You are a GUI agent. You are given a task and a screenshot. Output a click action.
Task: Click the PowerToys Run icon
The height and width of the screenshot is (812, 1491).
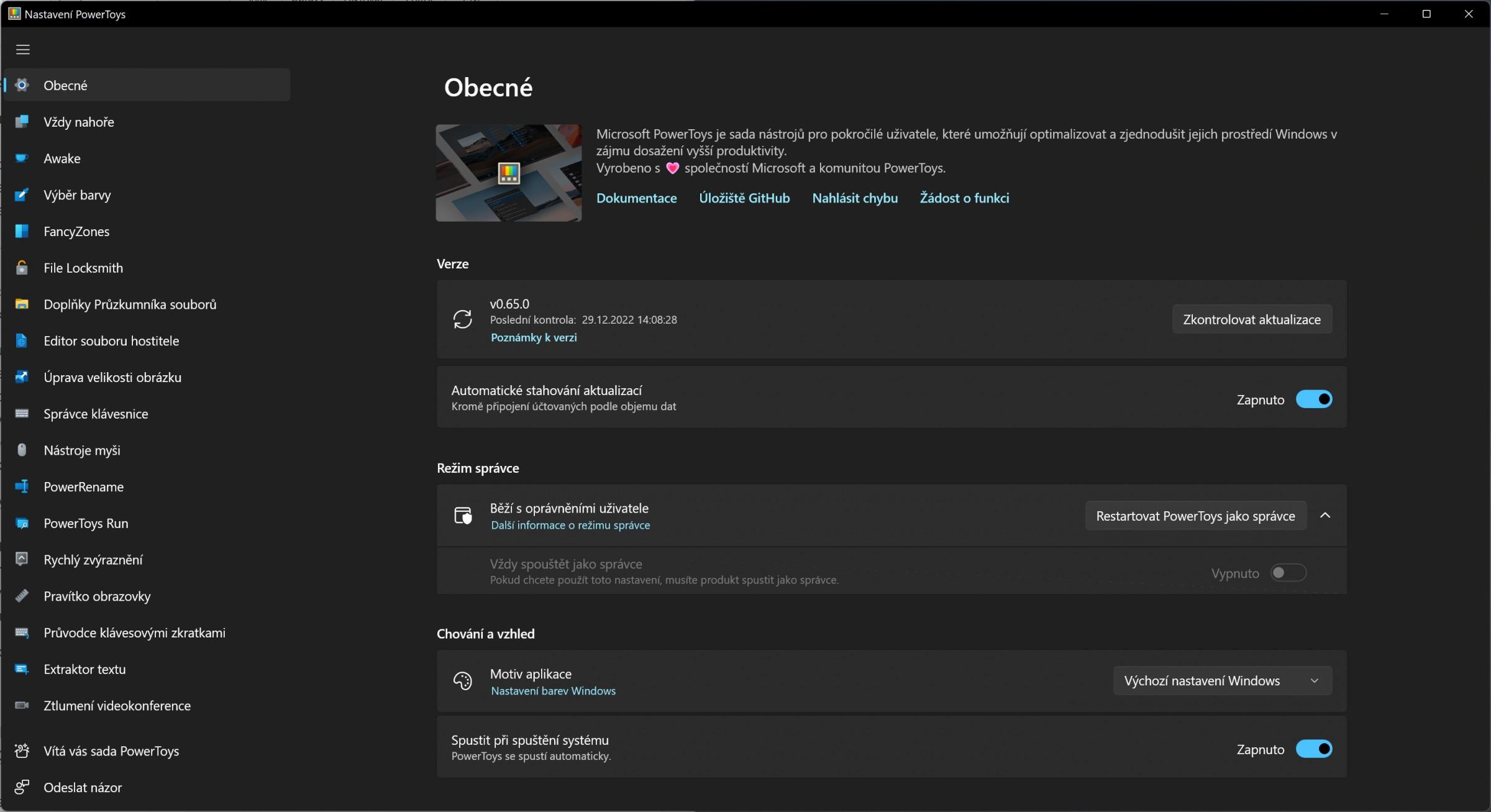click(x=22, y=523)
